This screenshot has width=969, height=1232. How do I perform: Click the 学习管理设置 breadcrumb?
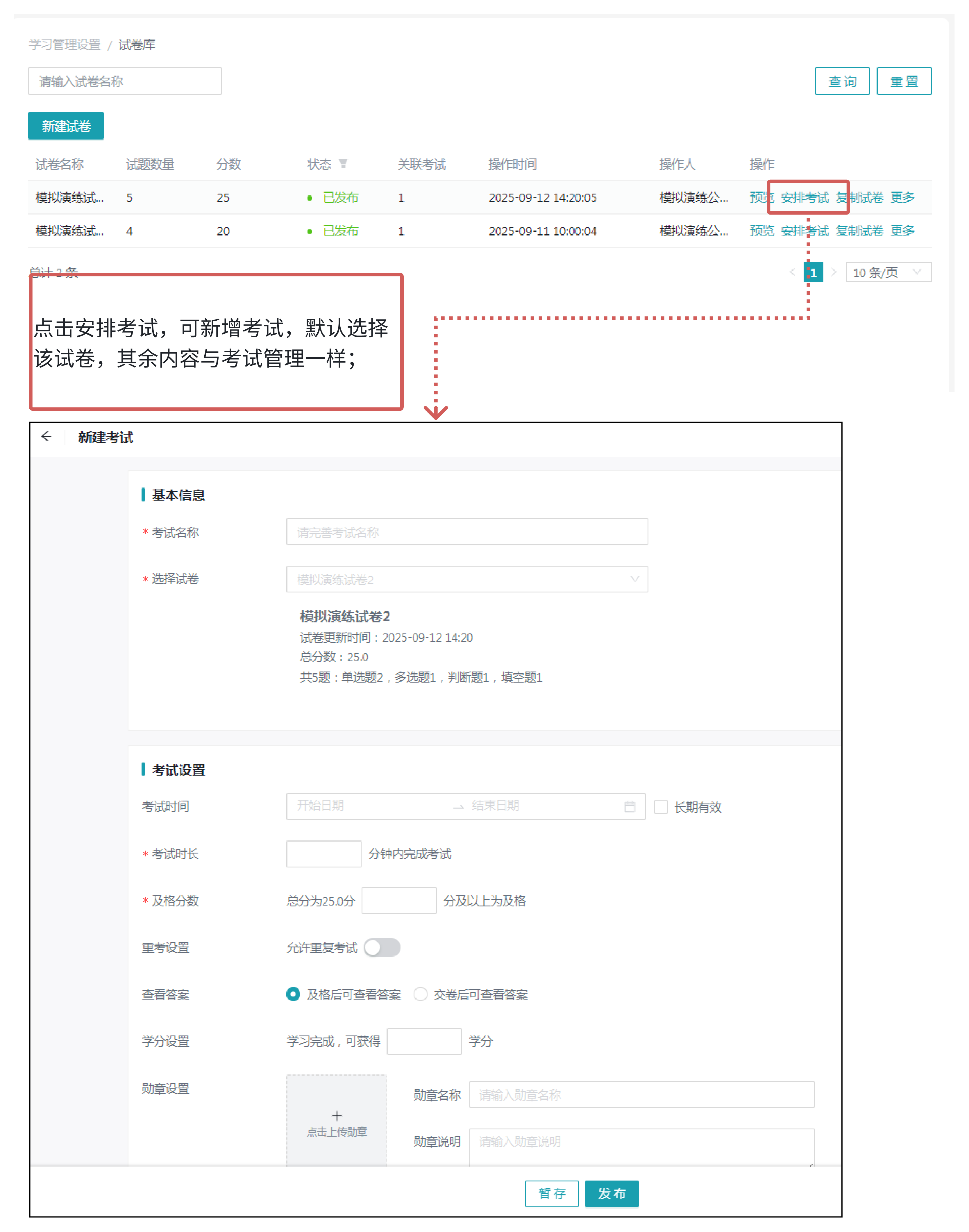[x=64, y=44]
